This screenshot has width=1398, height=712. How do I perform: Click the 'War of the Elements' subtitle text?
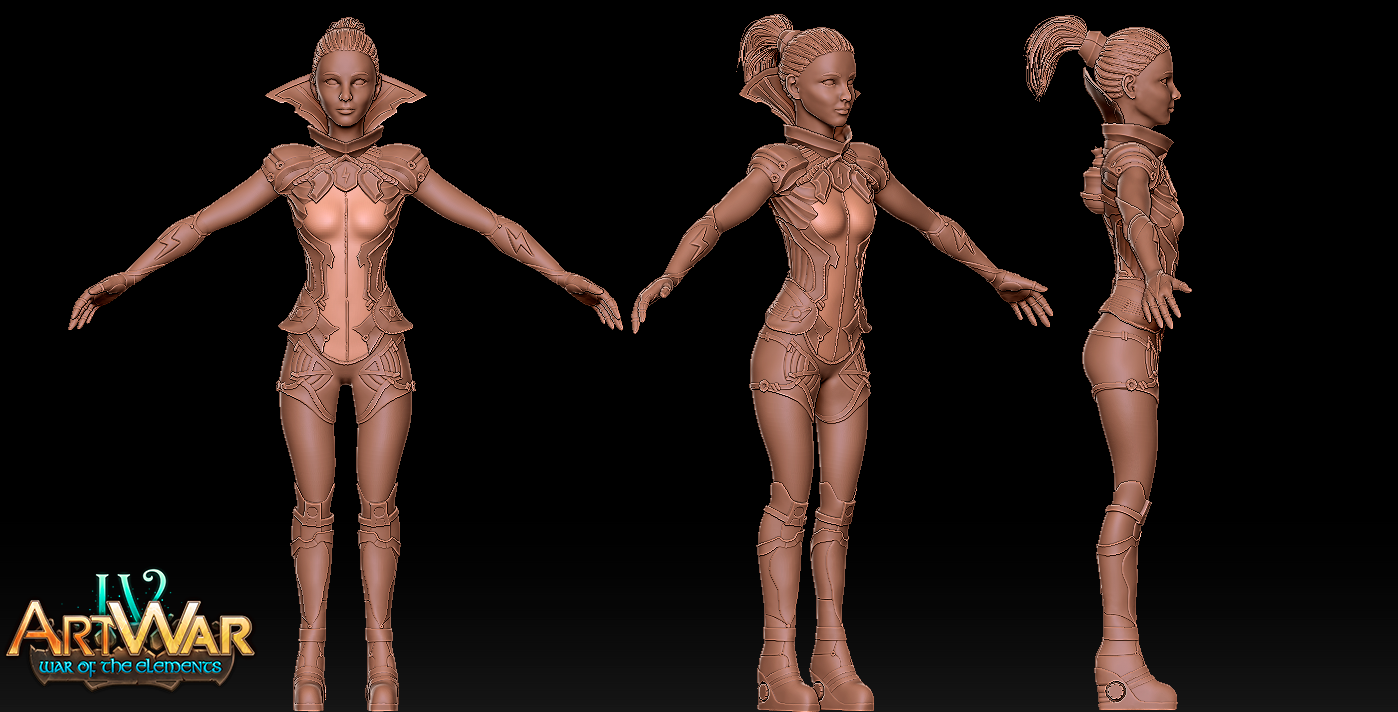[130, 666]
